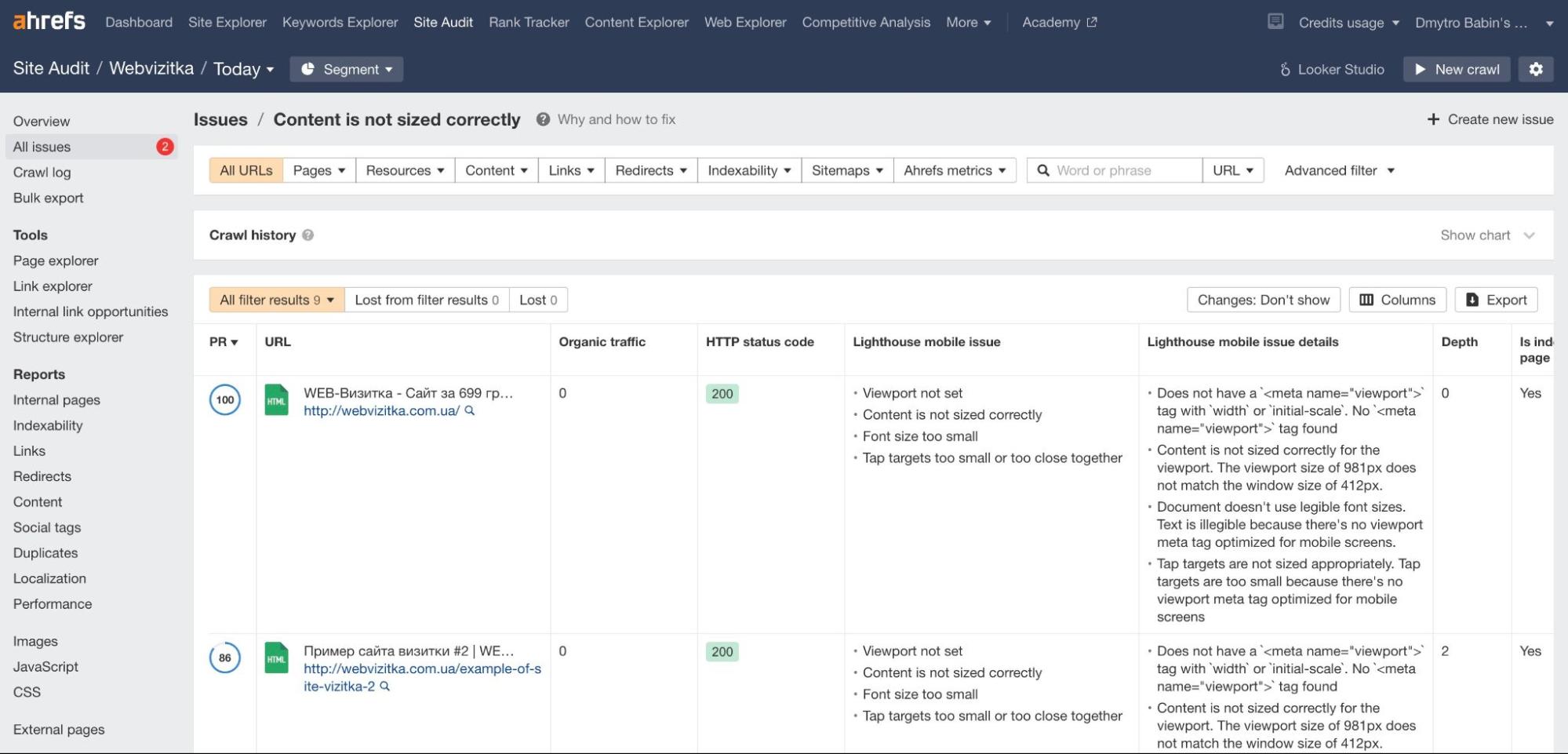Click the PR 86 circle indicator

[224, 657]
